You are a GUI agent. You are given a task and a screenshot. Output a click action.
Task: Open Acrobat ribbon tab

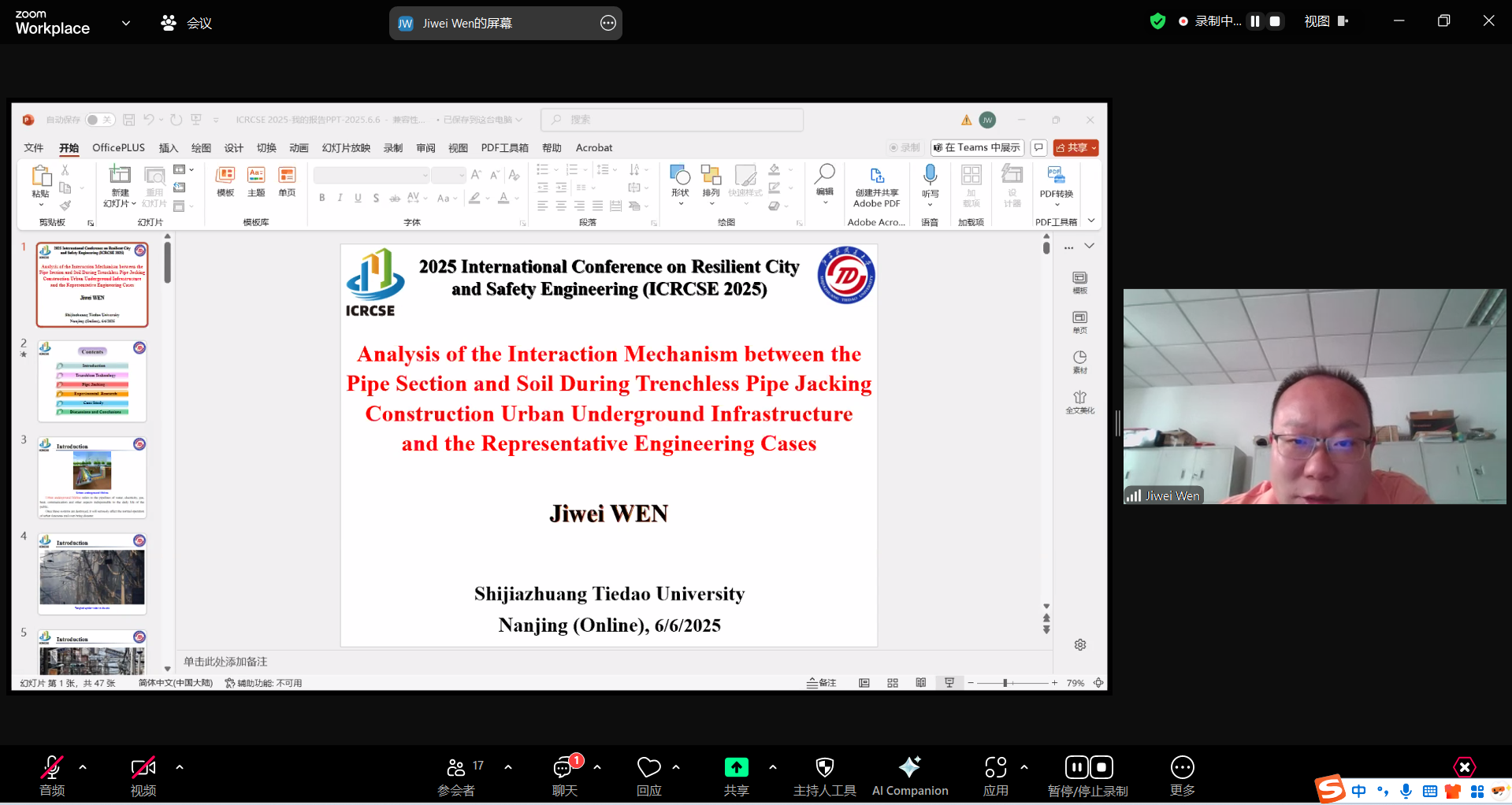[594, 147]
